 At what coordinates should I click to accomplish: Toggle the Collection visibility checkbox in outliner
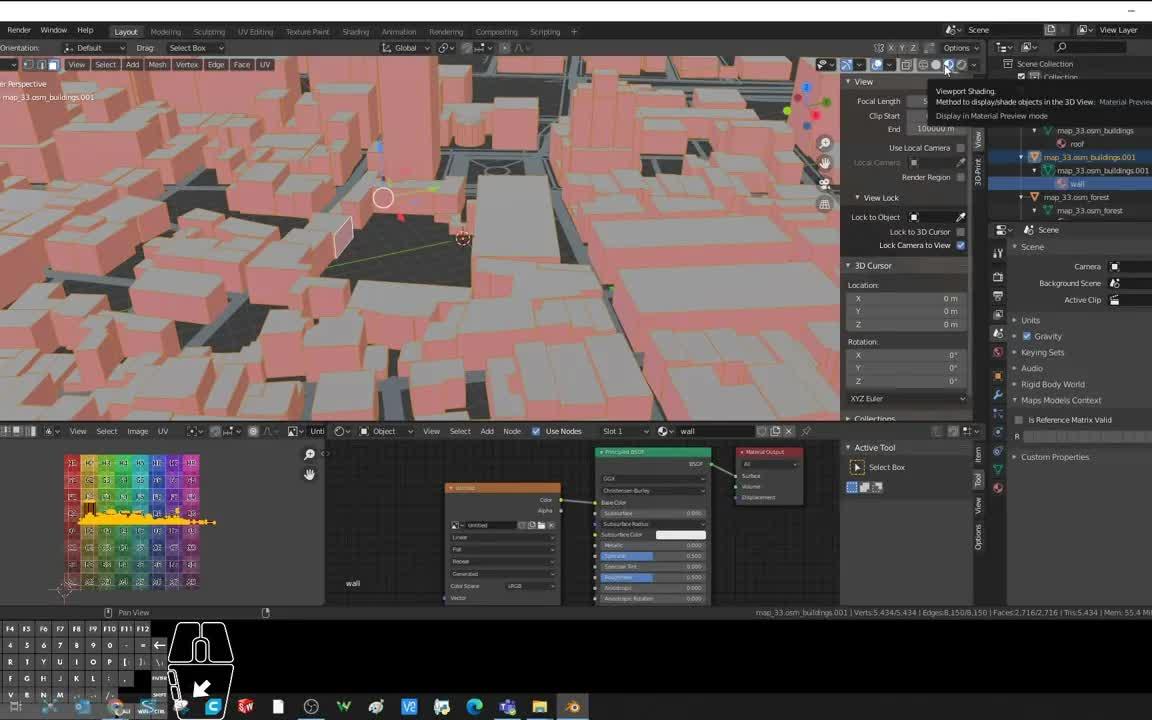(1021, 77)
